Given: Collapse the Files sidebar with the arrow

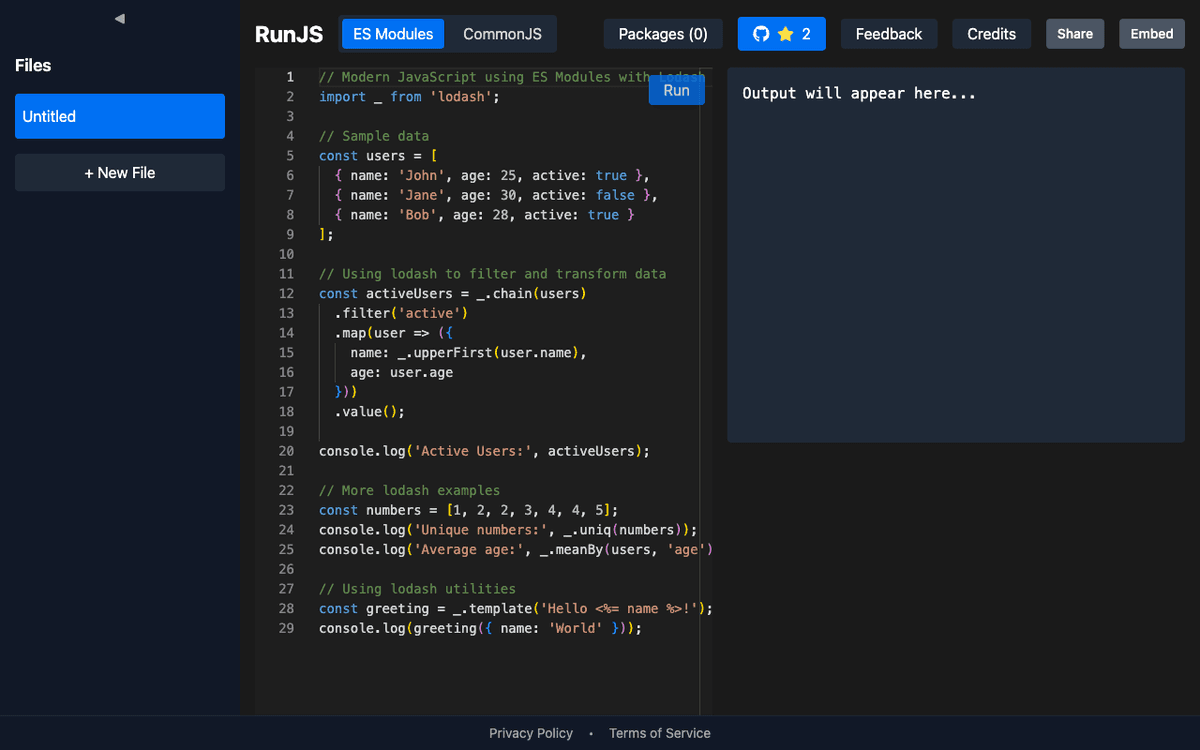Looking at the screenshot, I should pos(120,18).
